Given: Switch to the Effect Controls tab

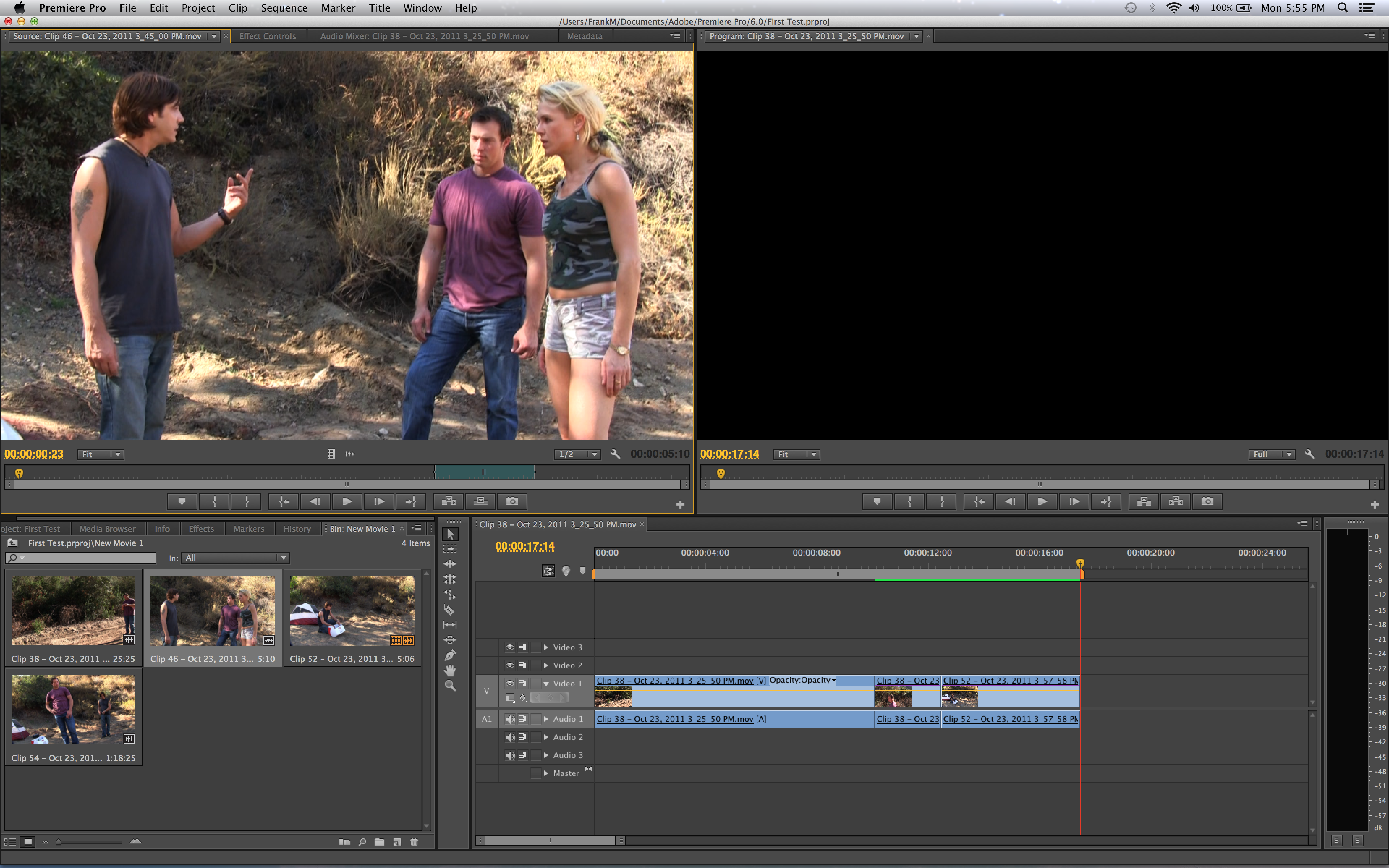Looking at the screenshot, I should tap(267, 35).
